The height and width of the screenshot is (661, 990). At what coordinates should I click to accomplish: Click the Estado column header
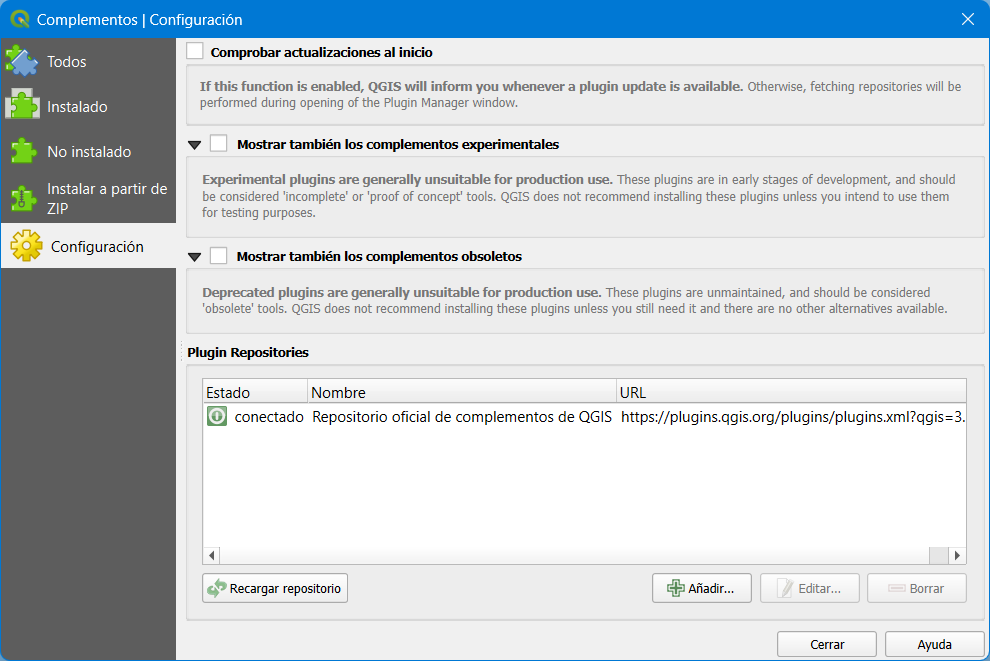tap(255, 392)
